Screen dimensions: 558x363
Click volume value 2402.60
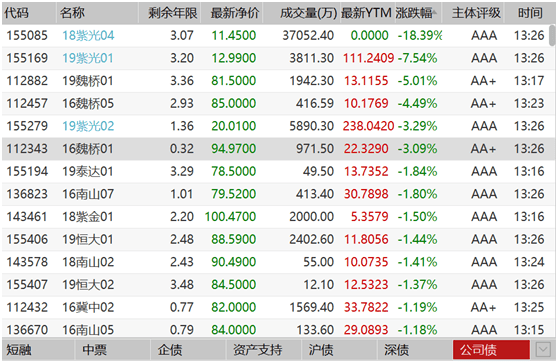(x=312, y=239)
